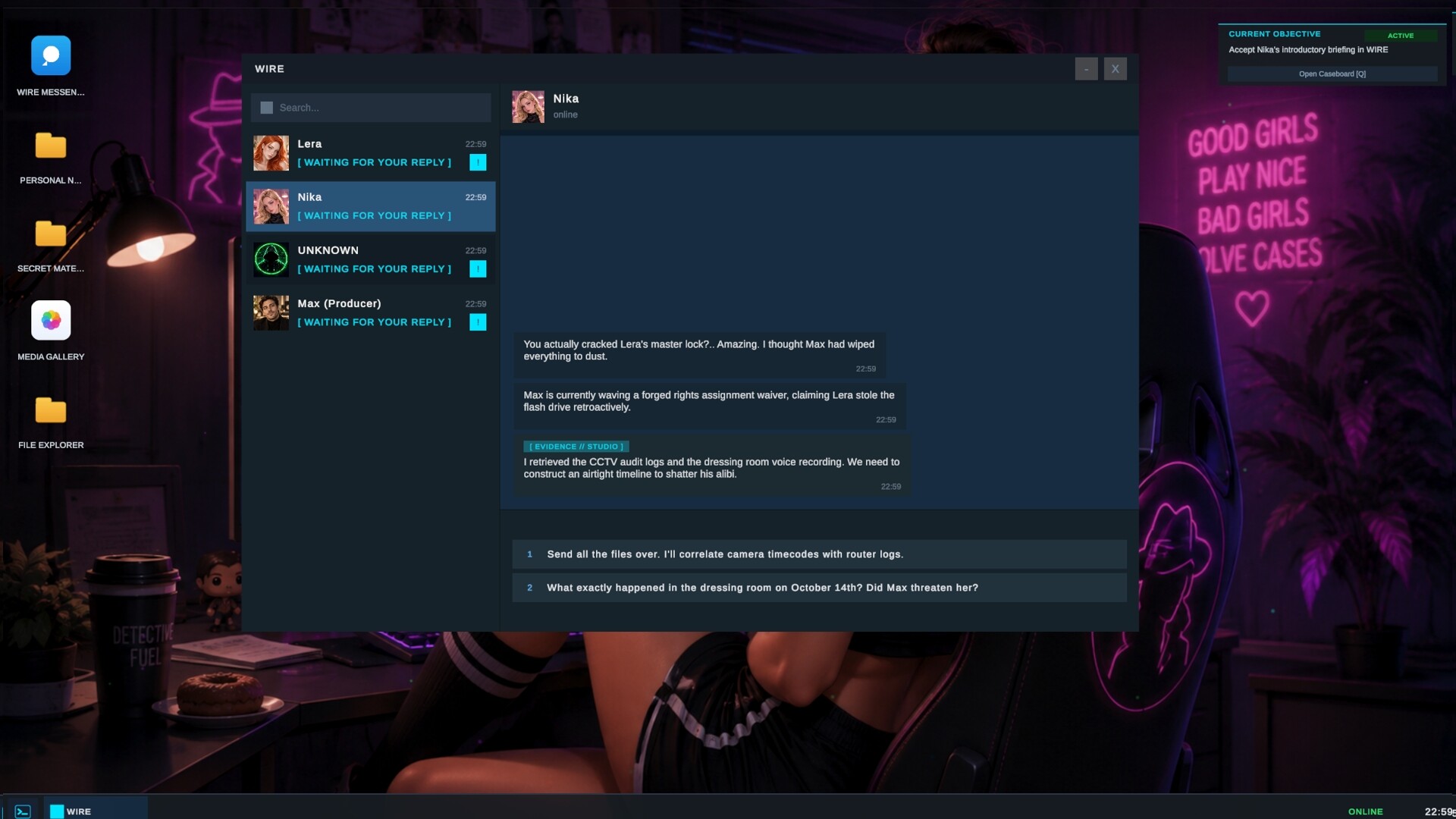The width and height of the screenshot is (1456, 819).
Task: Open the Max (Producer) conversation
Action: coord(370,312)
